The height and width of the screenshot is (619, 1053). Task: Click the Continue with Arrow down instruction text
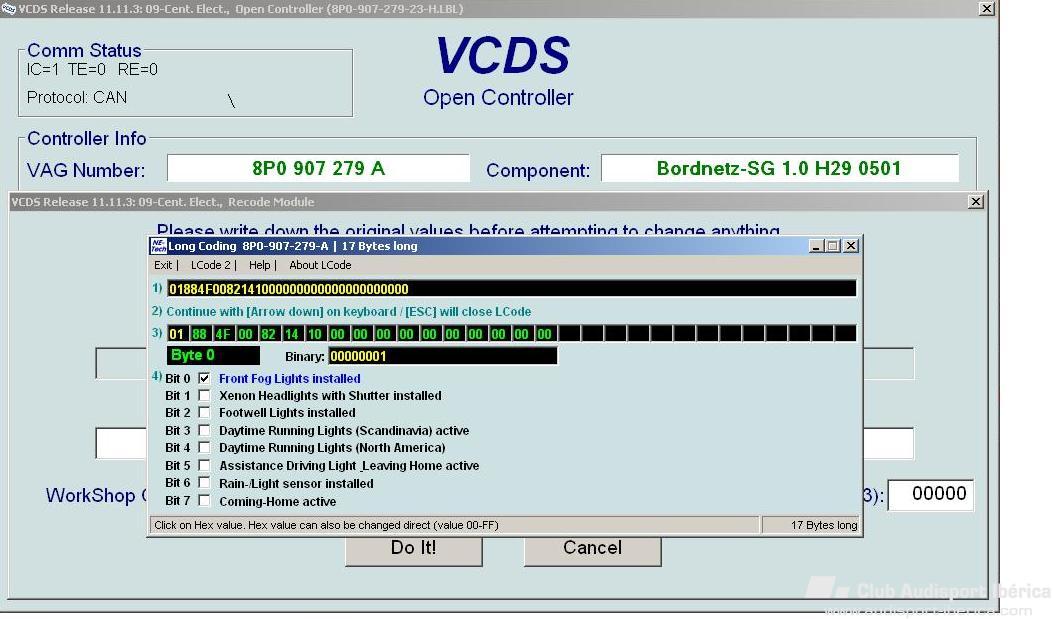click(x=349, y=312)
